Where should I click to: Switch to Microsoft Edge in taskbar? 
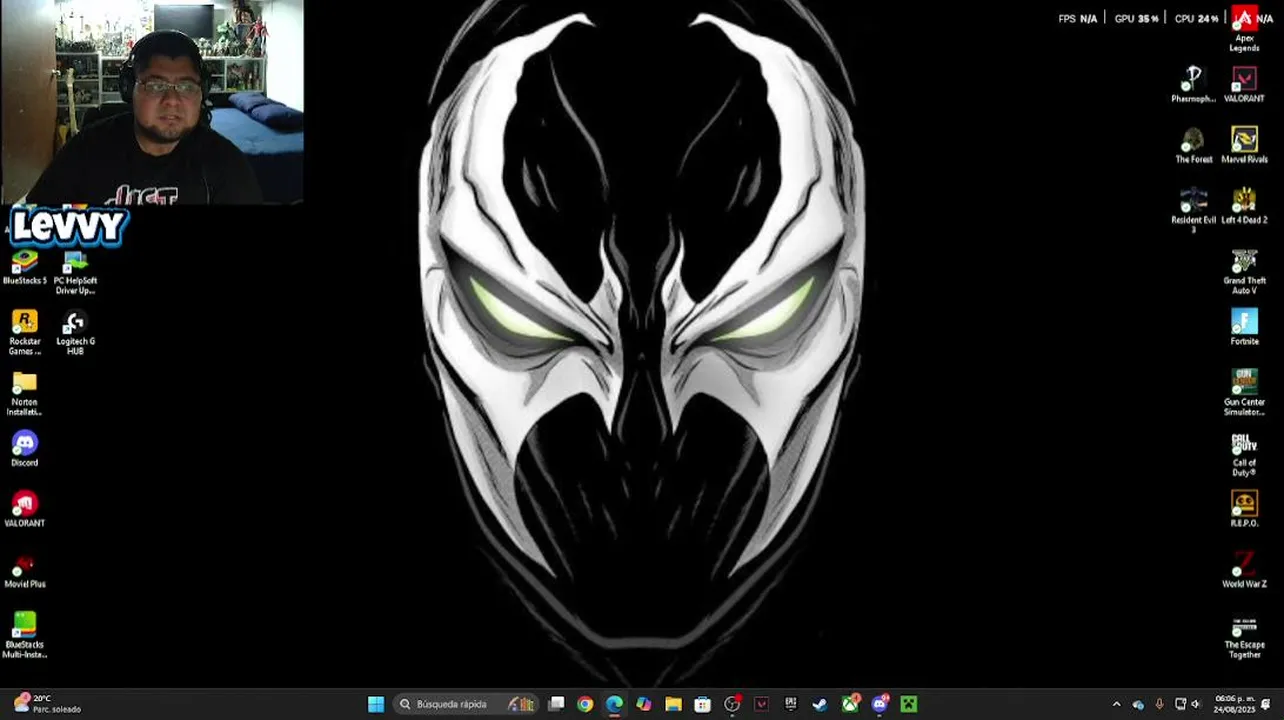pos(614,704)
